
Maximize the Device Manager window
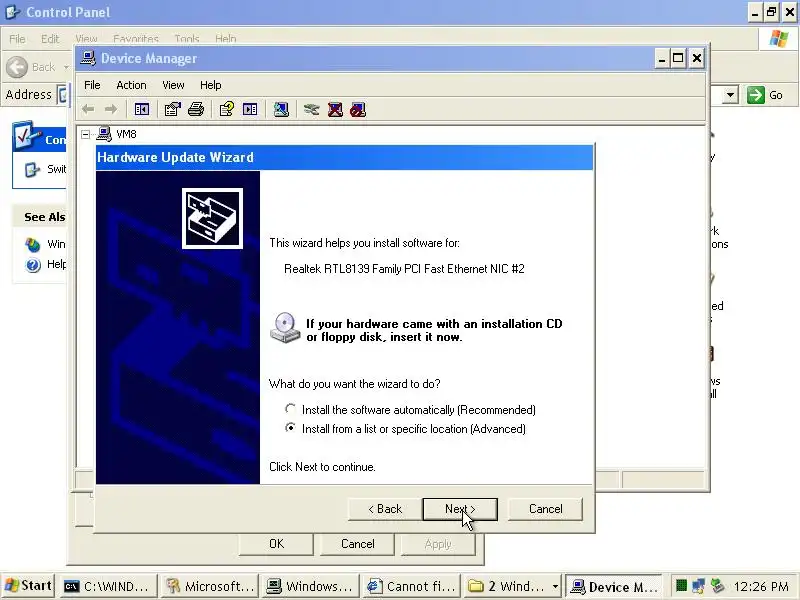click(678, 58)
